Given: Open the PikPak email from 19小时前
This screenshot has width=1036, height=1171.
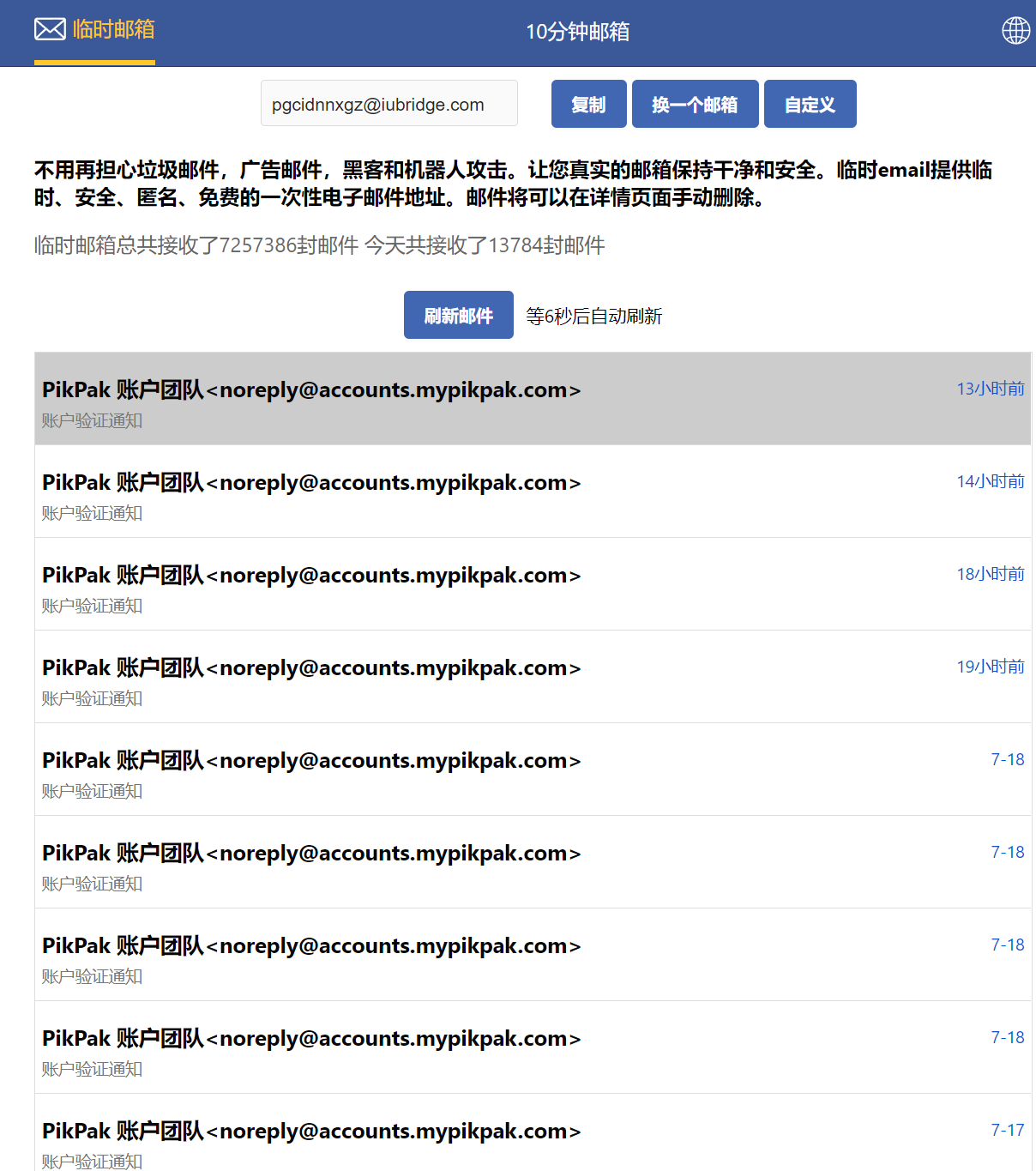Looking at the screenshot, I should (311, 668).
